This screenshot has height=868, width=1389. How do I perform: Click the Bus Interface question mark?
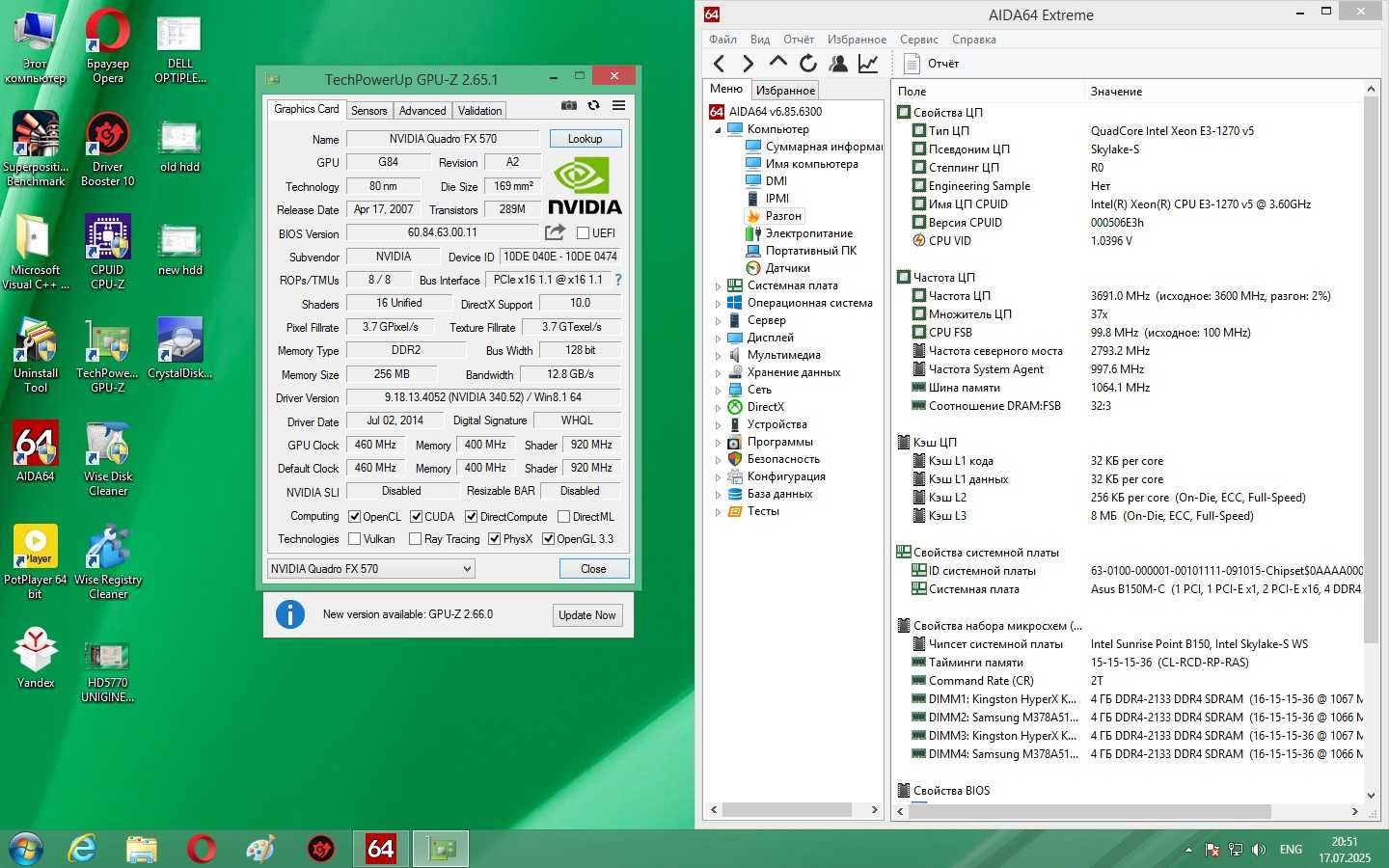[x=618, y=280]
